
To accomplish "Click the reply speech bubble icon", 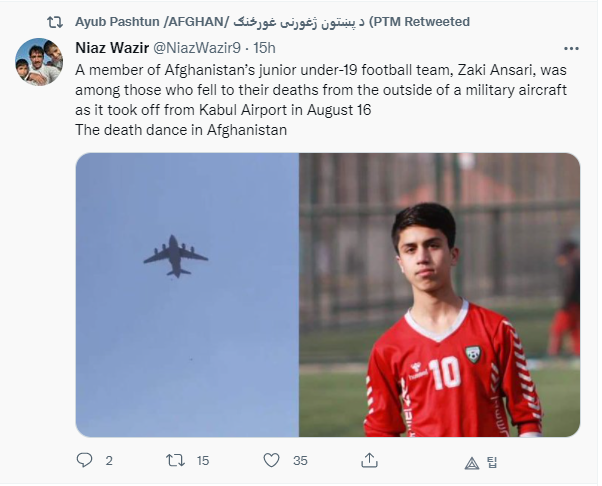I will [x=84, y=460].
